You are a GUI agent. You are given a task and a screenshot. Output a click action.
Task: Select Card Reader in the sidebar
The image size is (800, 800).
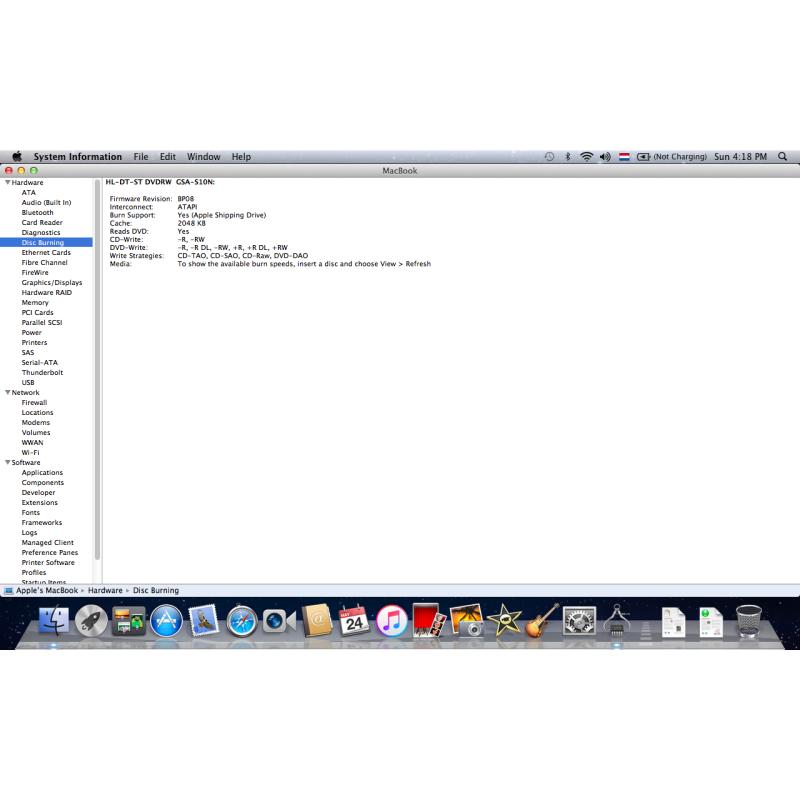(x=42, y=222)
